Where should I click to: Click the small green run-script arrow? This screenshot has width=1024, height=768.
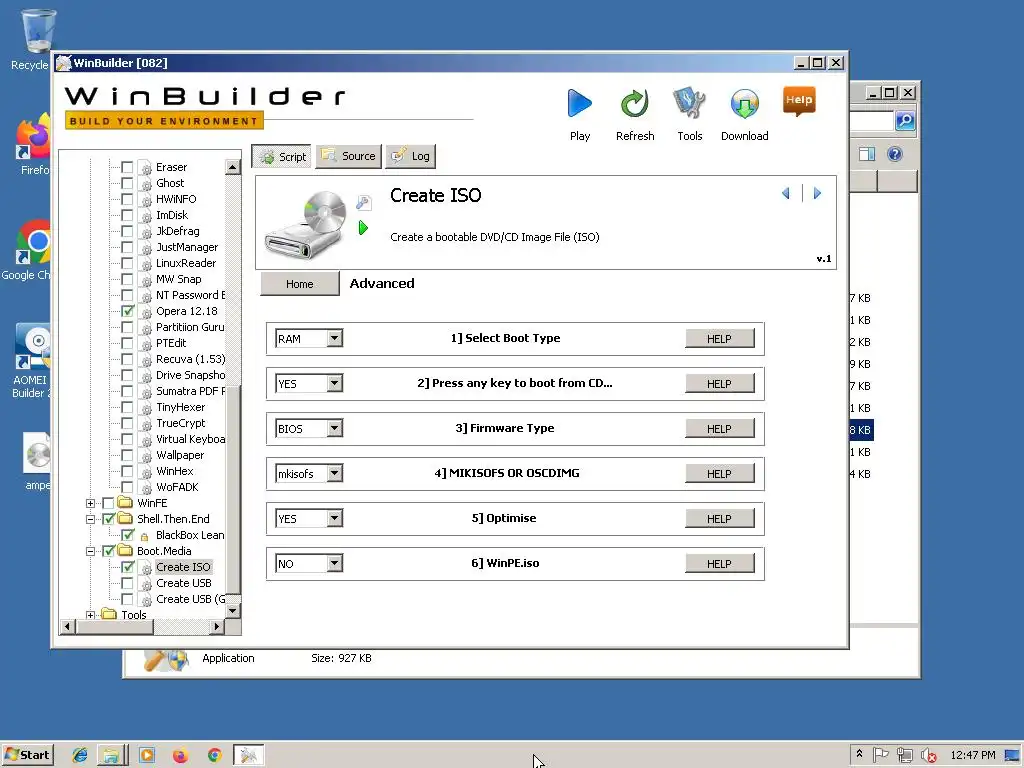[x=364, y=228]
